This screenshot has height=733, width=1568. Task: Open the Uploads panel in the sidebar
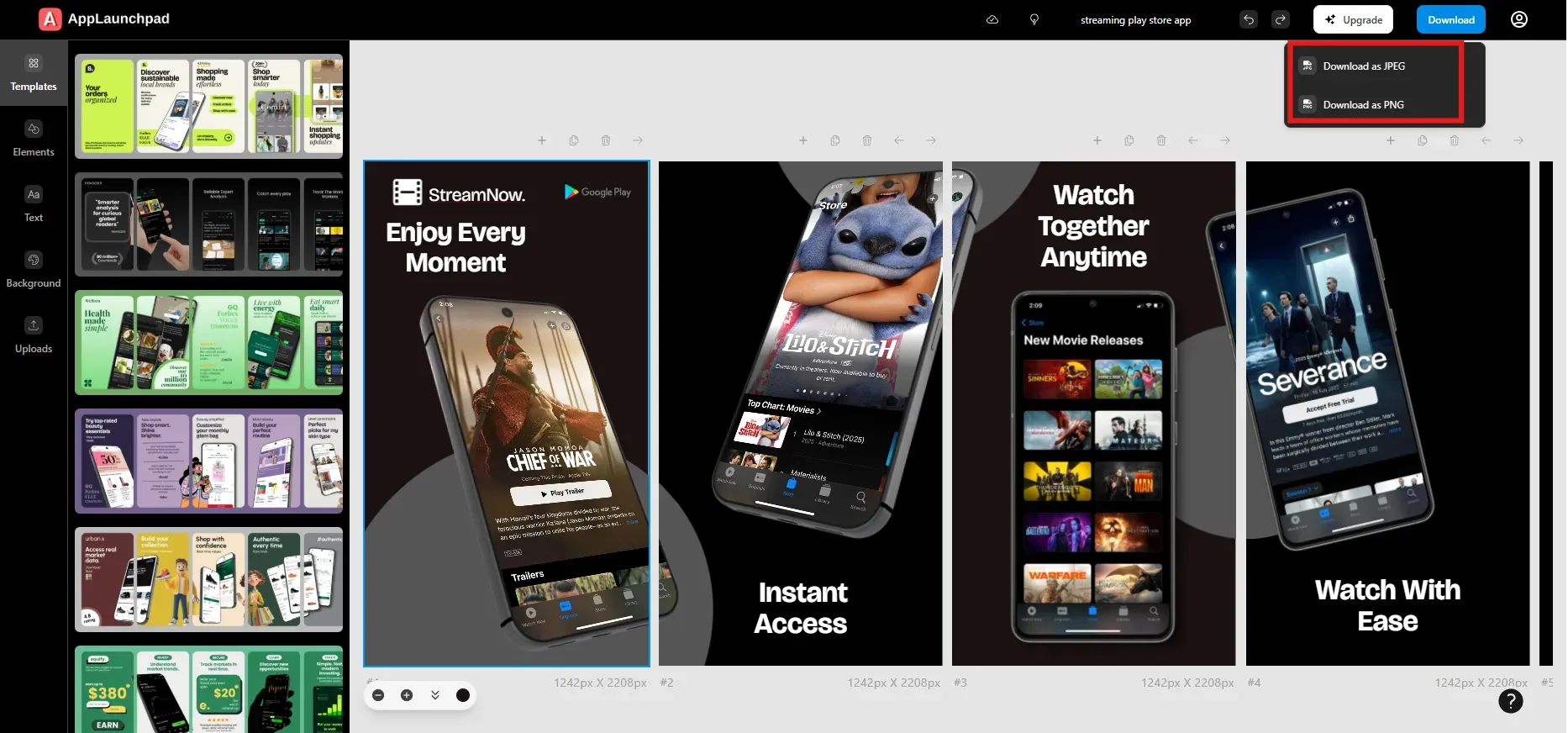point(34,335)
